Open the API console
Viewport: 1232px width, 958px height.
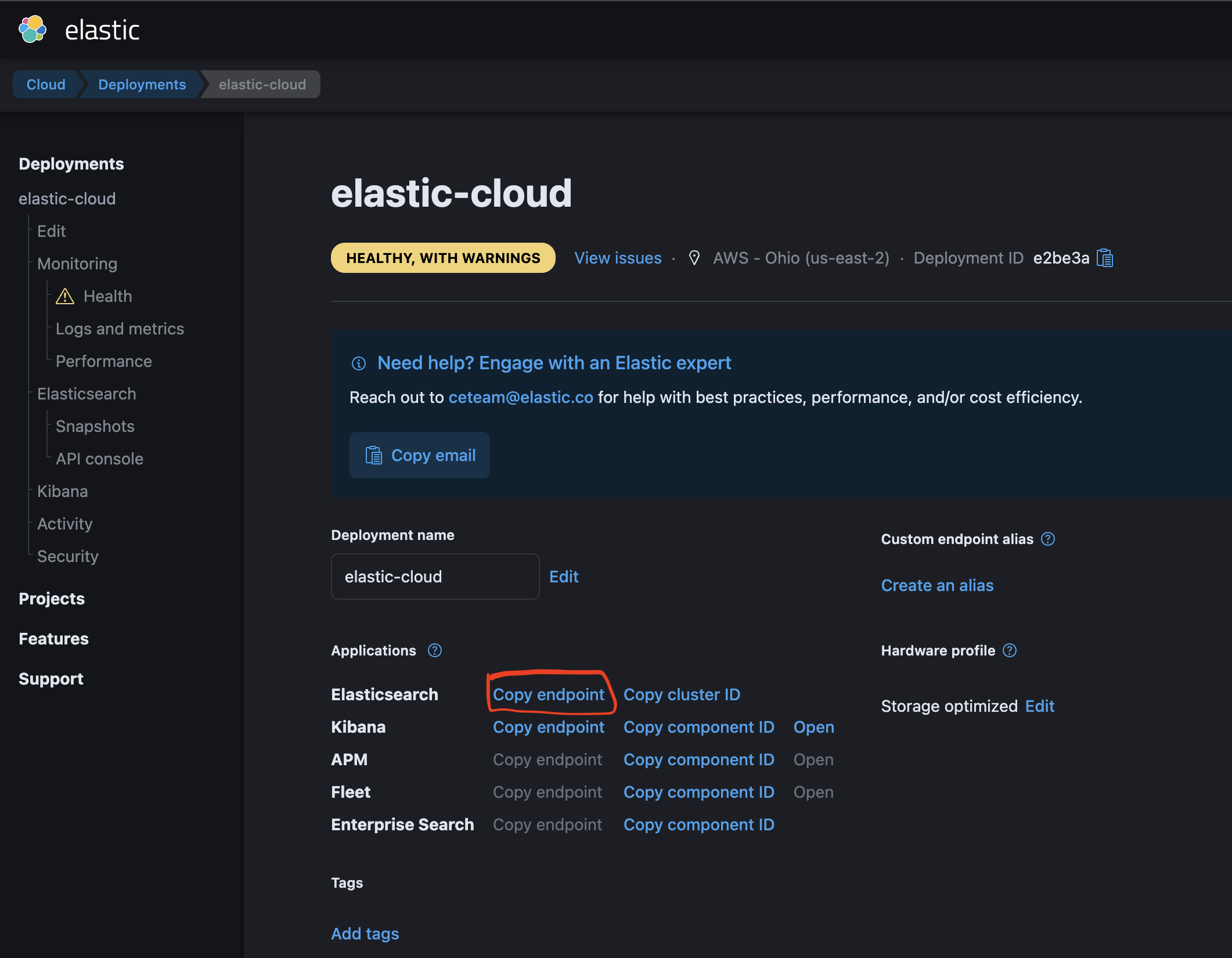coord(100,459)
